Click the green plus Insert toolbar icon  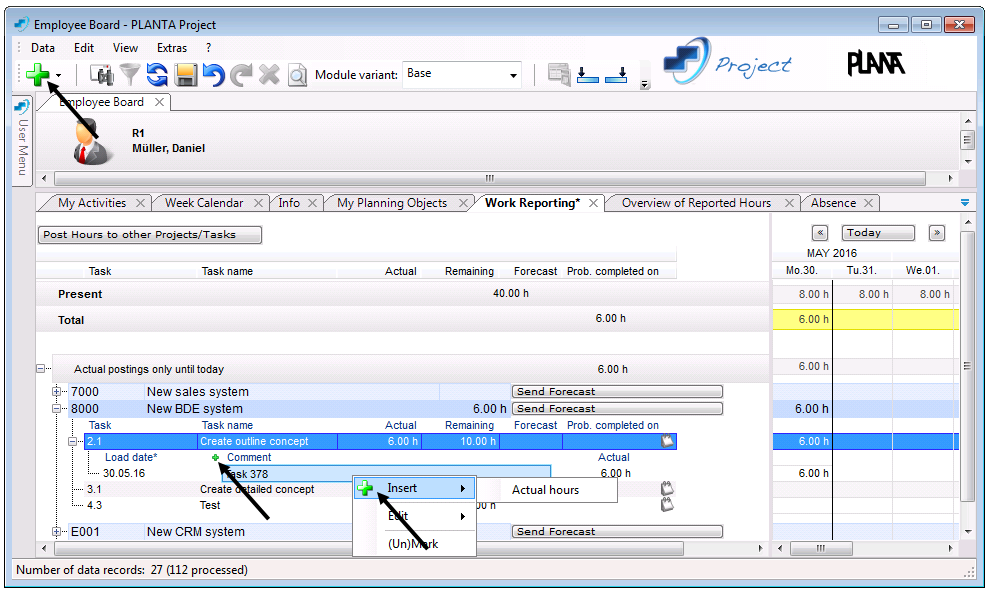coord(38,75)
